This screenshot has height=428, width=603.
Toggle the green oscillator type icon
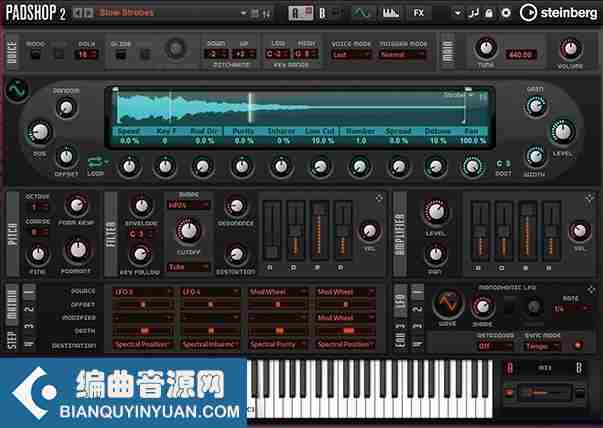click(x=17, y=90)
